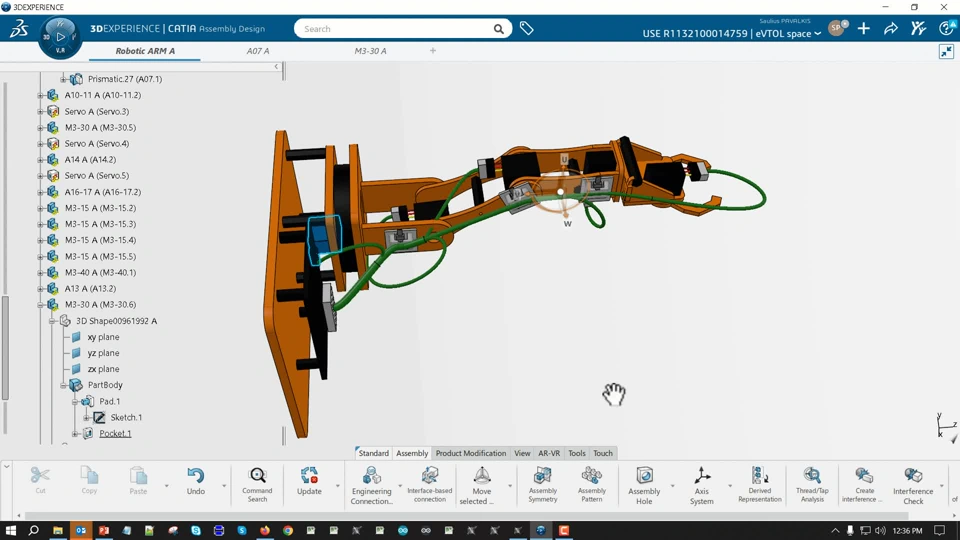Open dropdown arrow next to Paste
Image resolution: width=960 pixels, height=540 pixels.
point(167,486)
